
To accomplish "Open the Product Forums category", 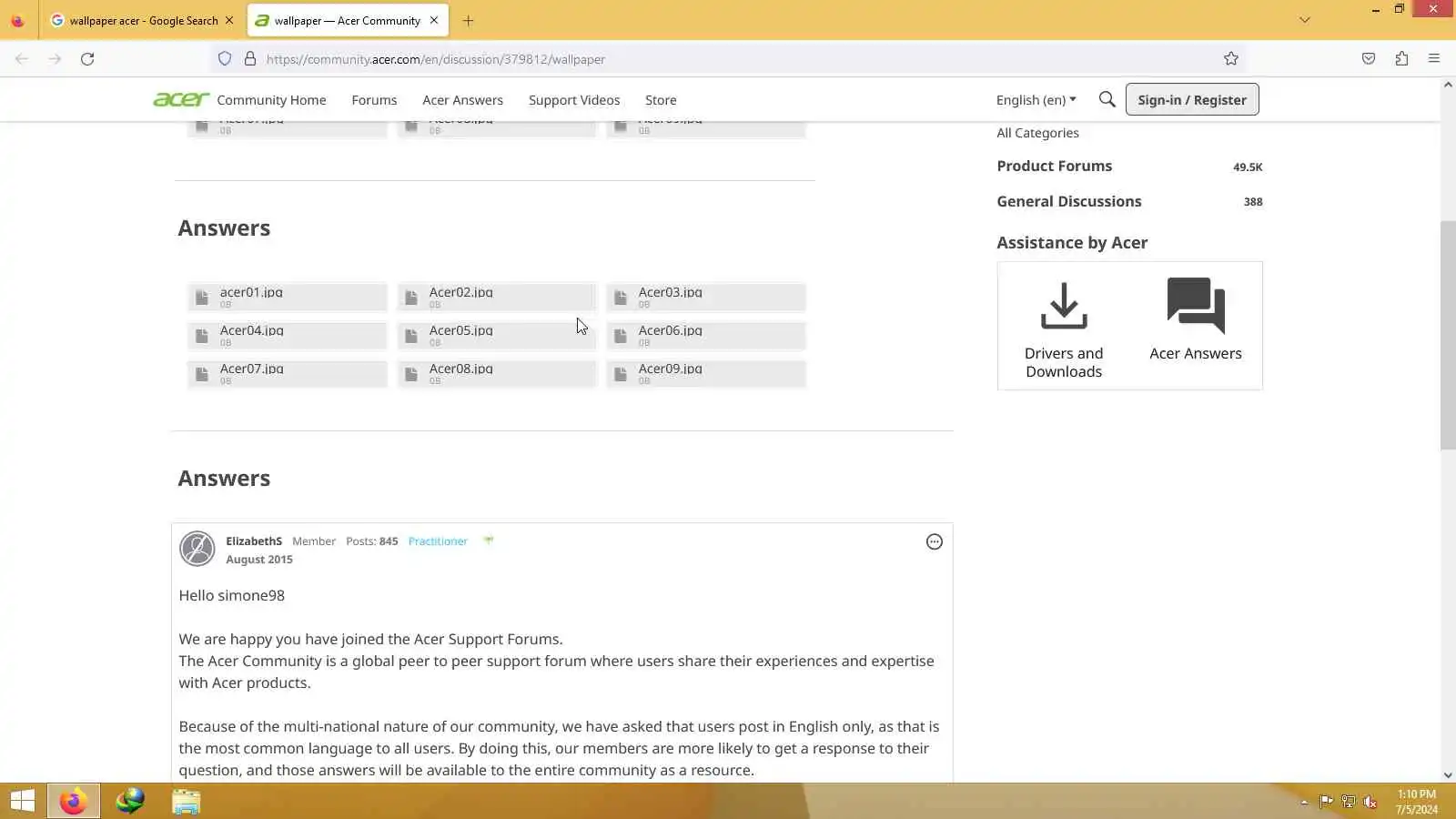I will click(1054, 166).
